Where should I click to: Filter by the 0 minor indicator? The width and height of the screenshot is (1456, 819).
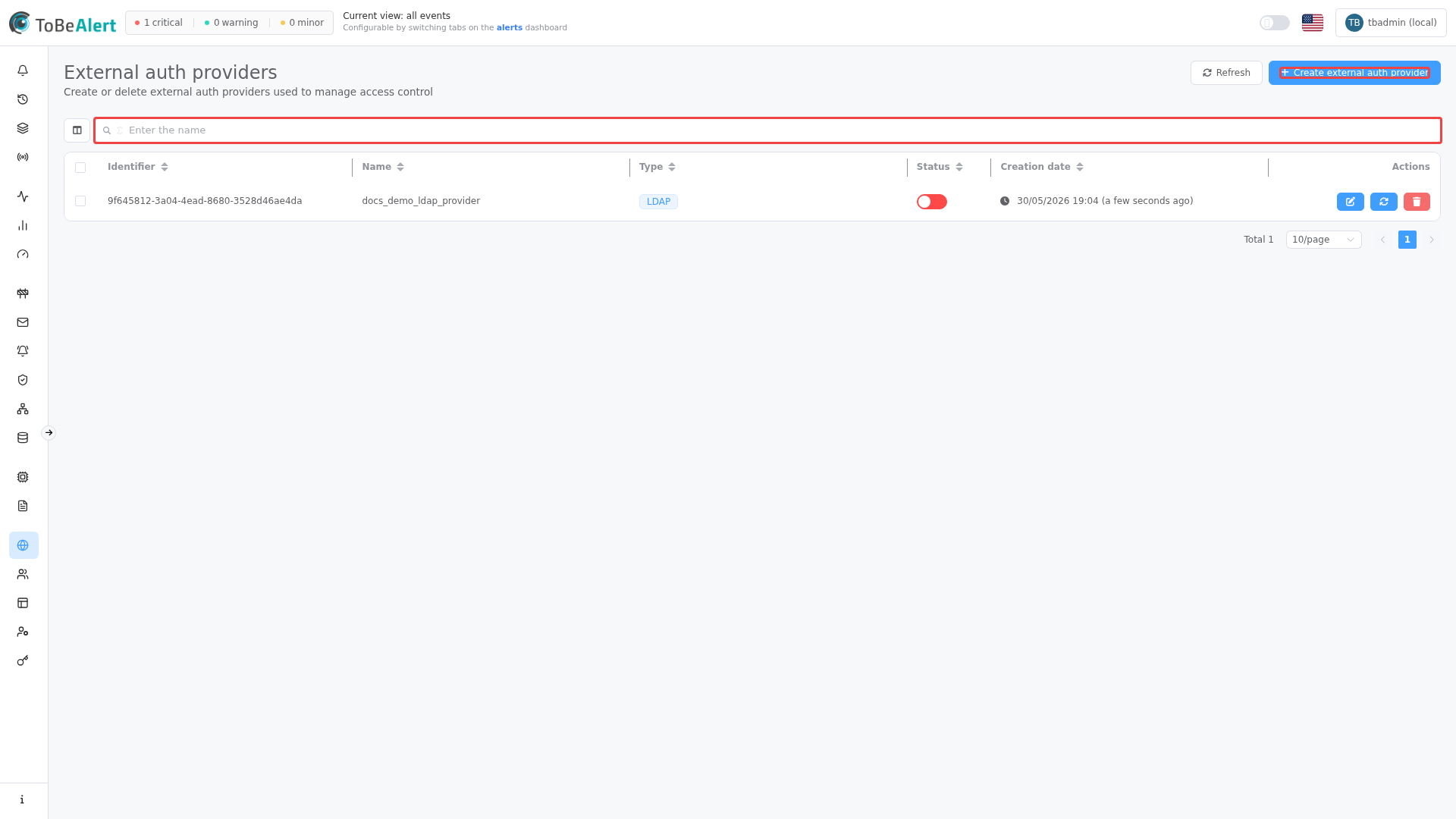[x=302, y=23]
